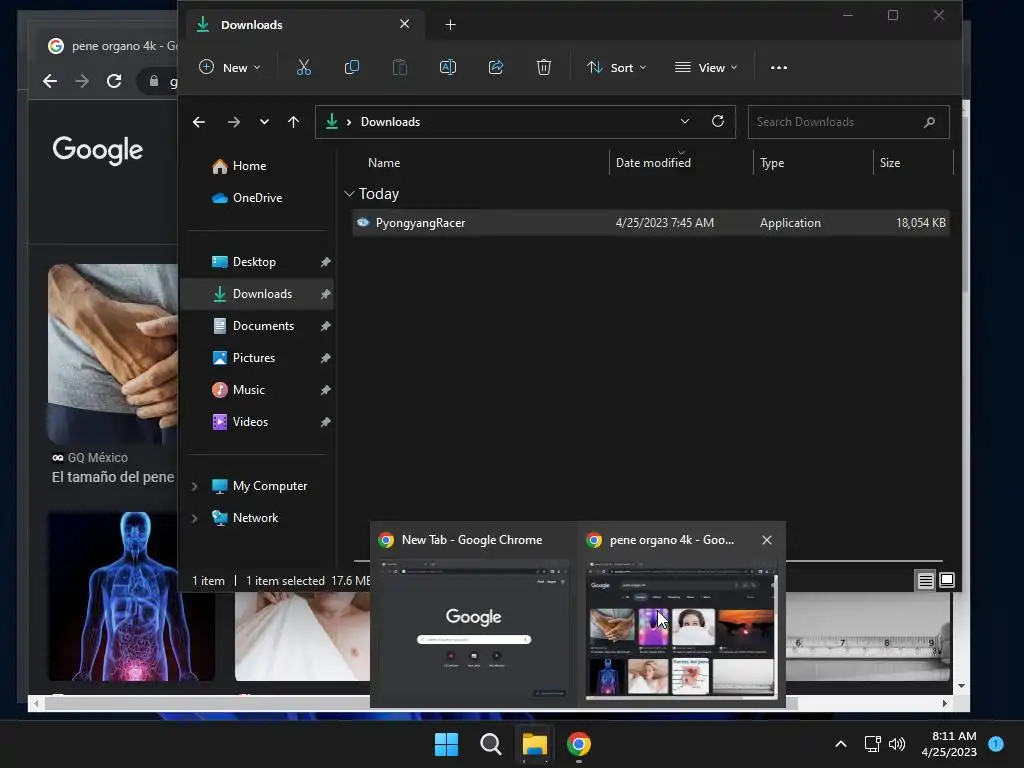
Task: Click the Cut scissors icon in toolbar
Action: [x=304, y=67]
